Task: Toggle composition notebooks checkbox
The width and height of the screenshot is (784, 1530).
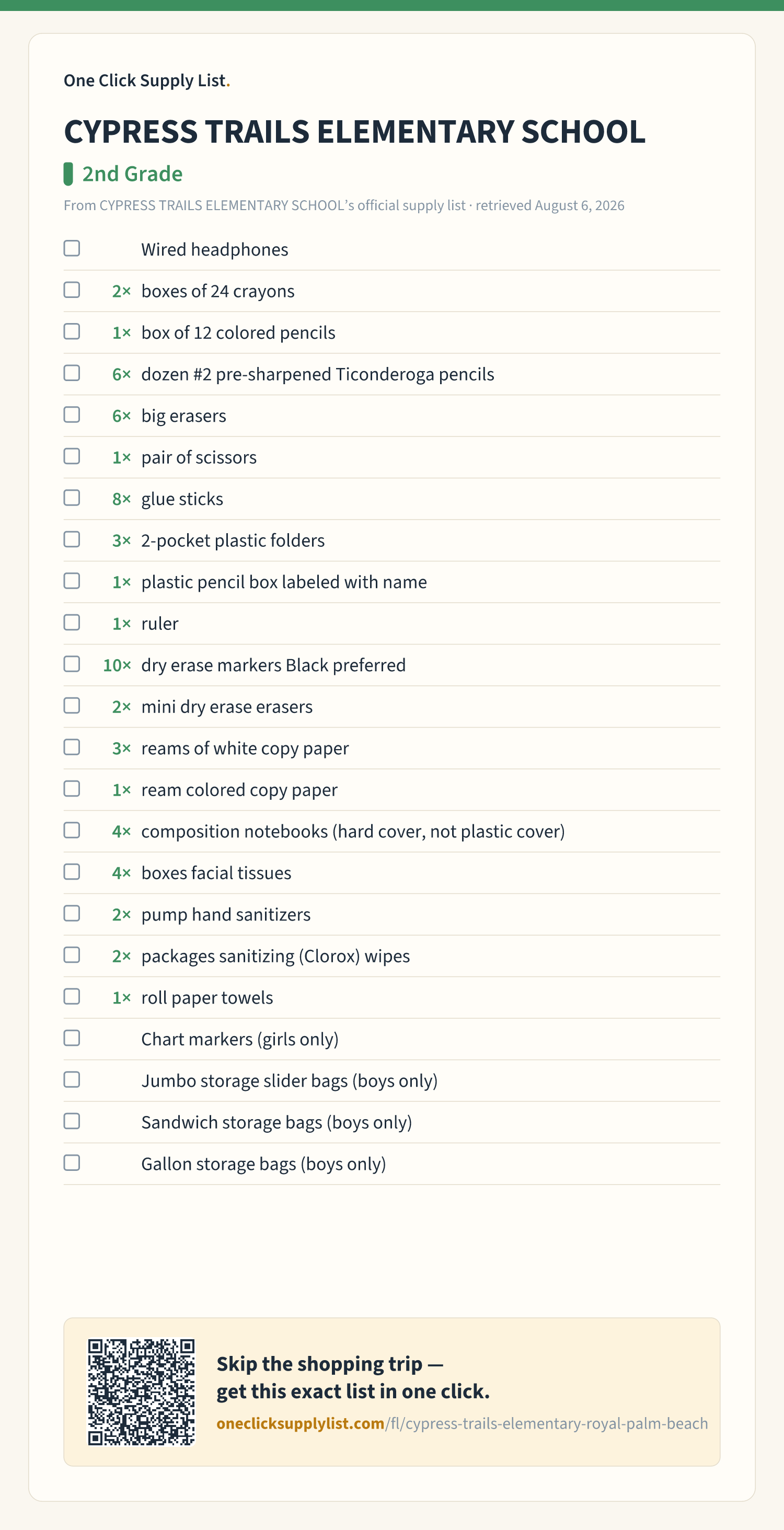Action: [72, 830]
